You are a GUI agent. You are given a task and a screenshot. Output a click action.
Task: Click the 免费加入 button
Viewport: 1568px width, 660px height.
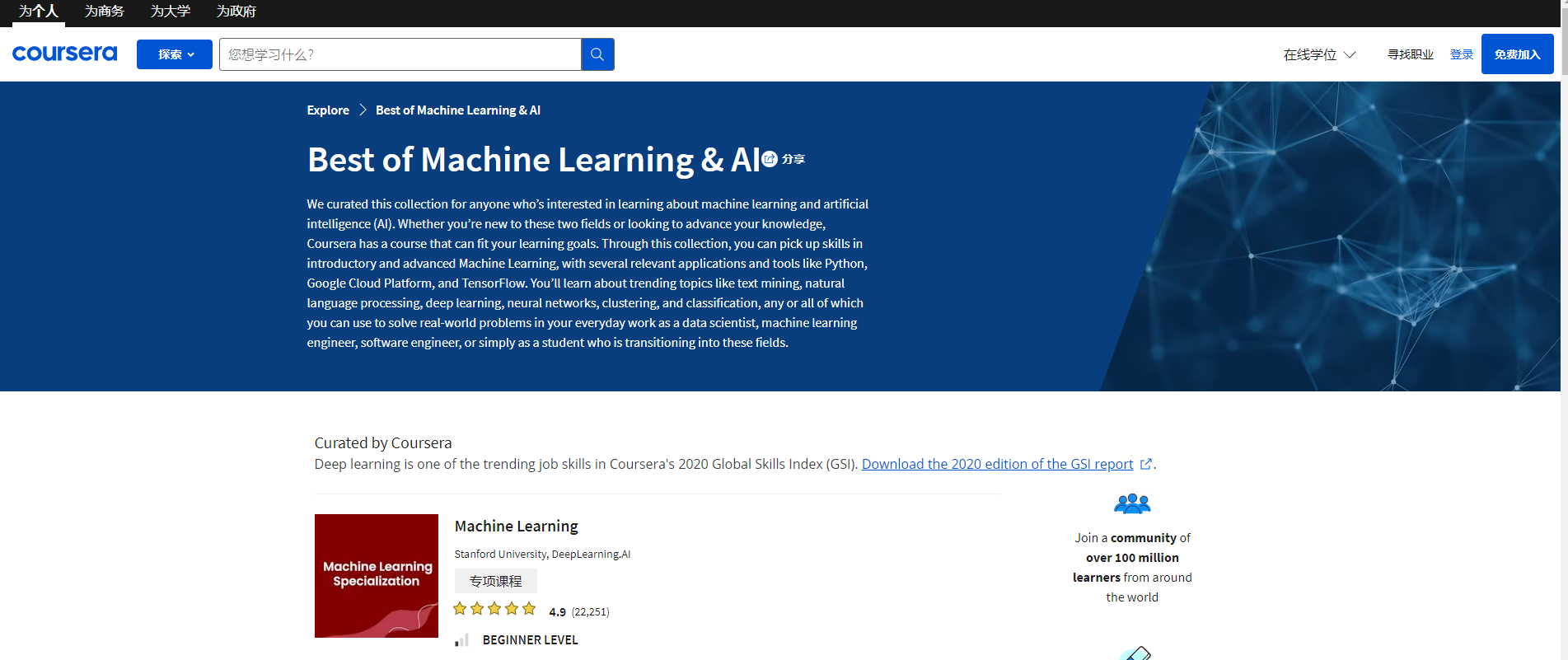click(x=1518, y=54)
